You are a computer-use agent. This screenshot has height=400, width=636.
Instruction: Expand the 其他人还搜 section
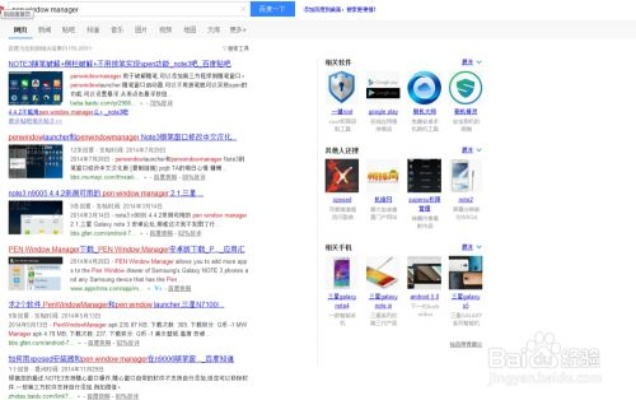click(x=468, y=150)
